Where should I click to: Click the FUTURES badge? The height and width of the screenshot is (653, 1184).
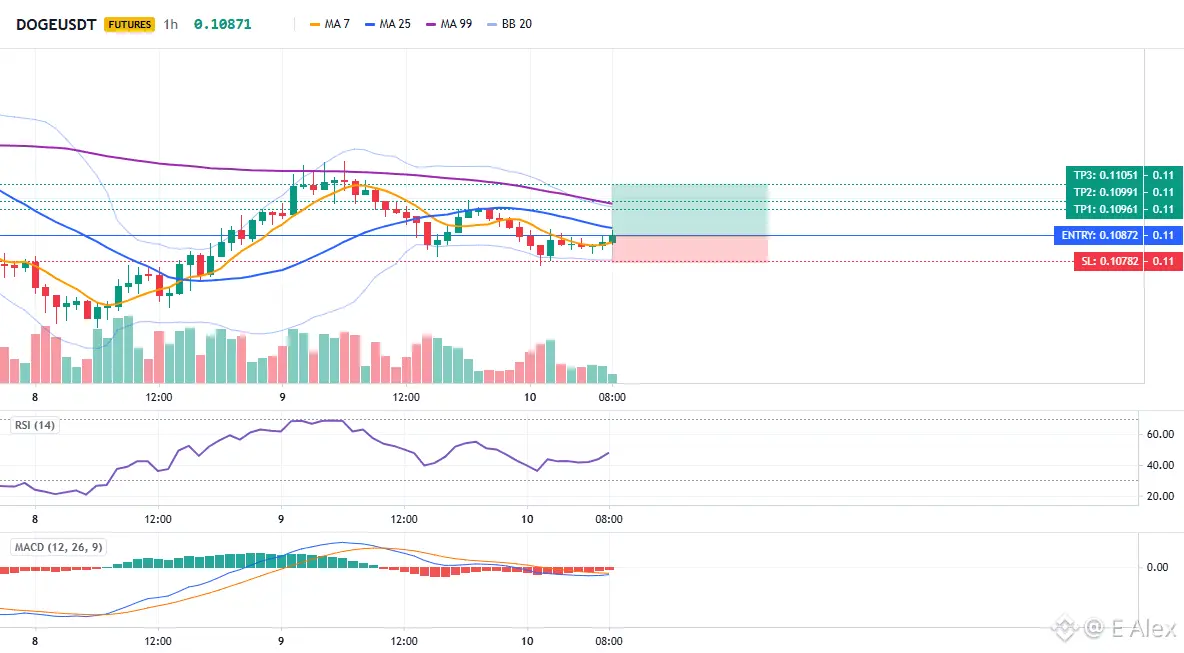tap(130, 24)
